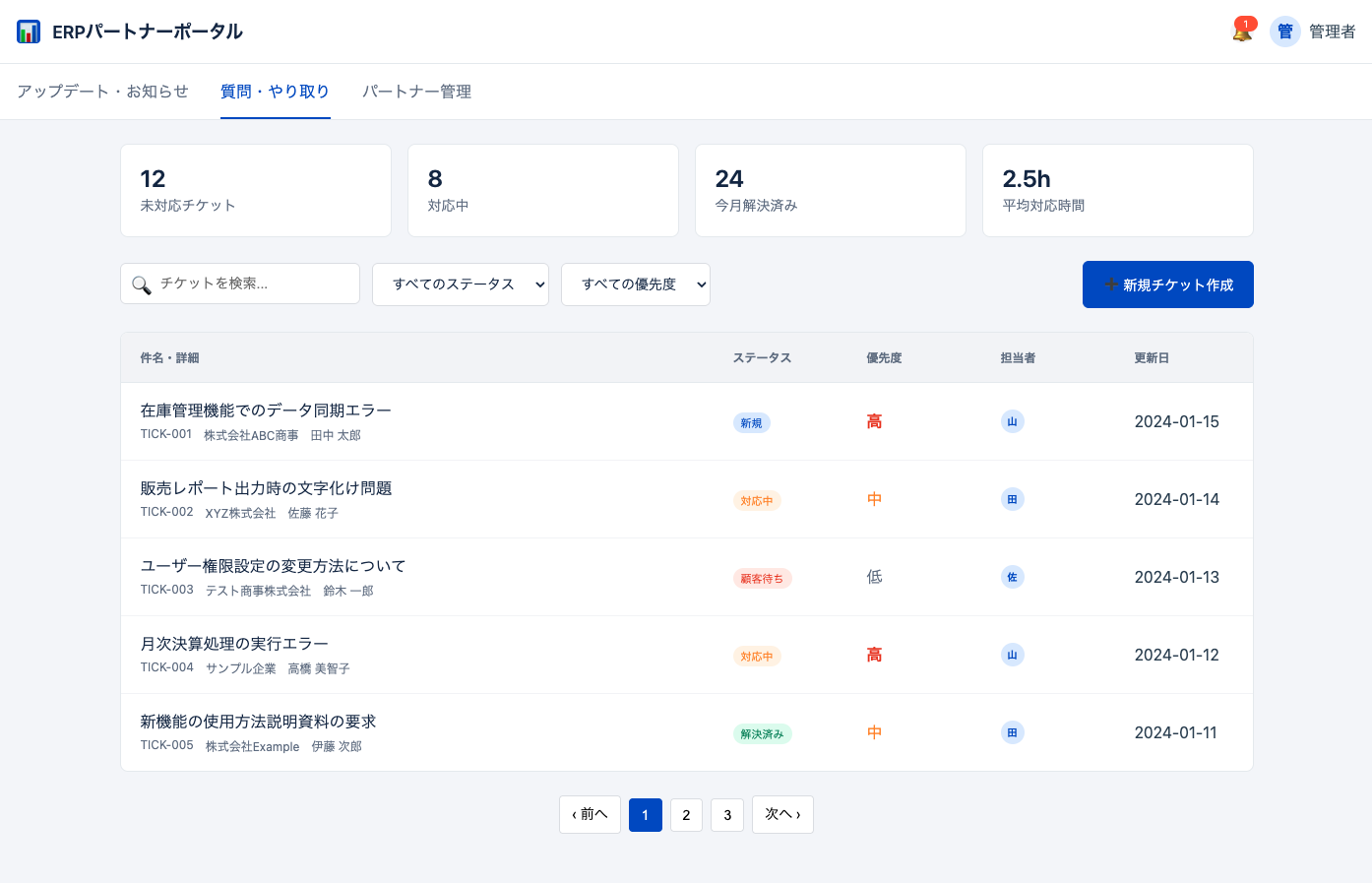Click the 対応中 badge of TICK-002
Screen dimensions: 1372x883
(x=757, y=501)
